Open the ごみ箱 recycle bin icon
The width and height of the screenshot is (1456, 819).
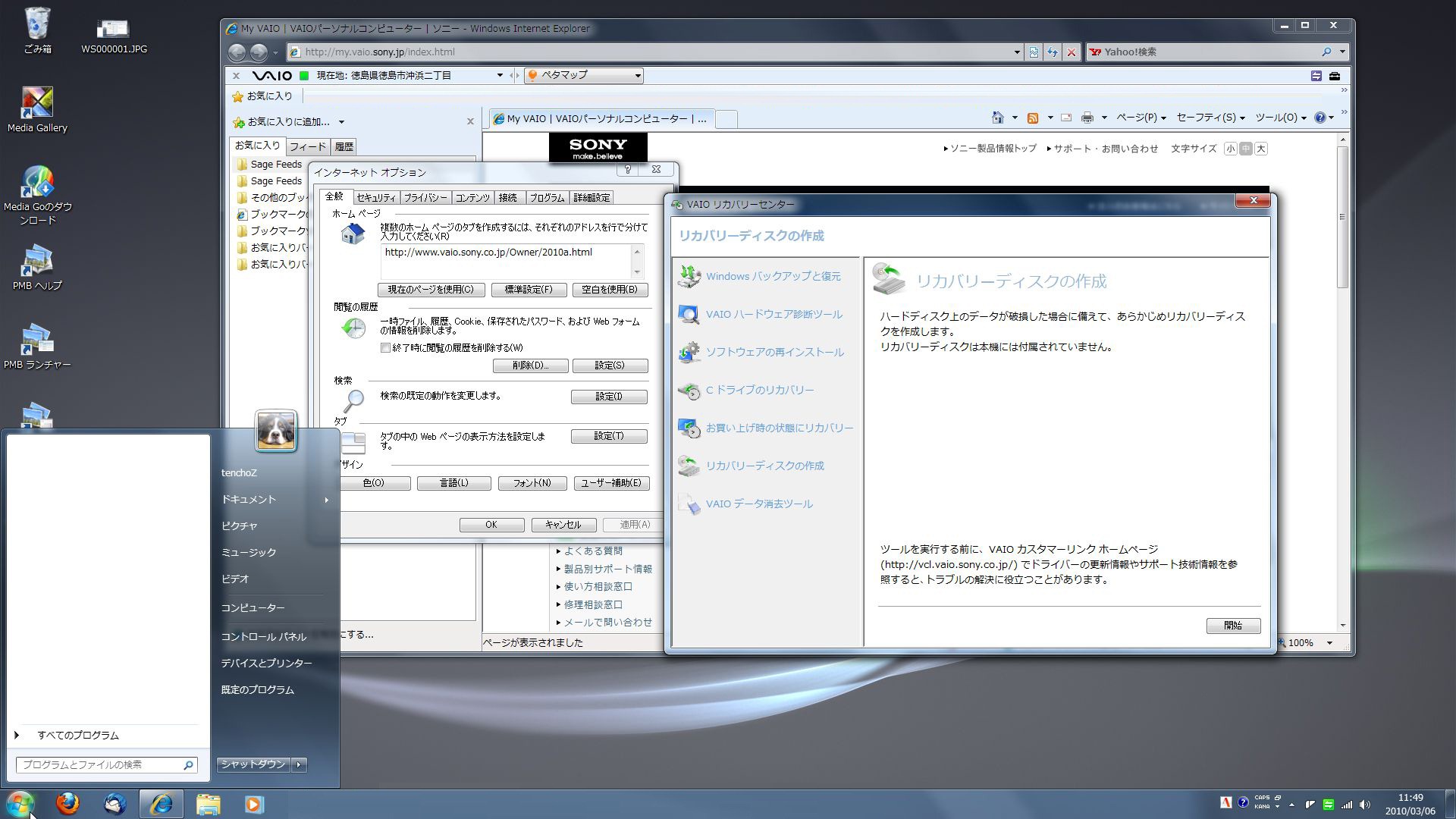tap(37, 31)
